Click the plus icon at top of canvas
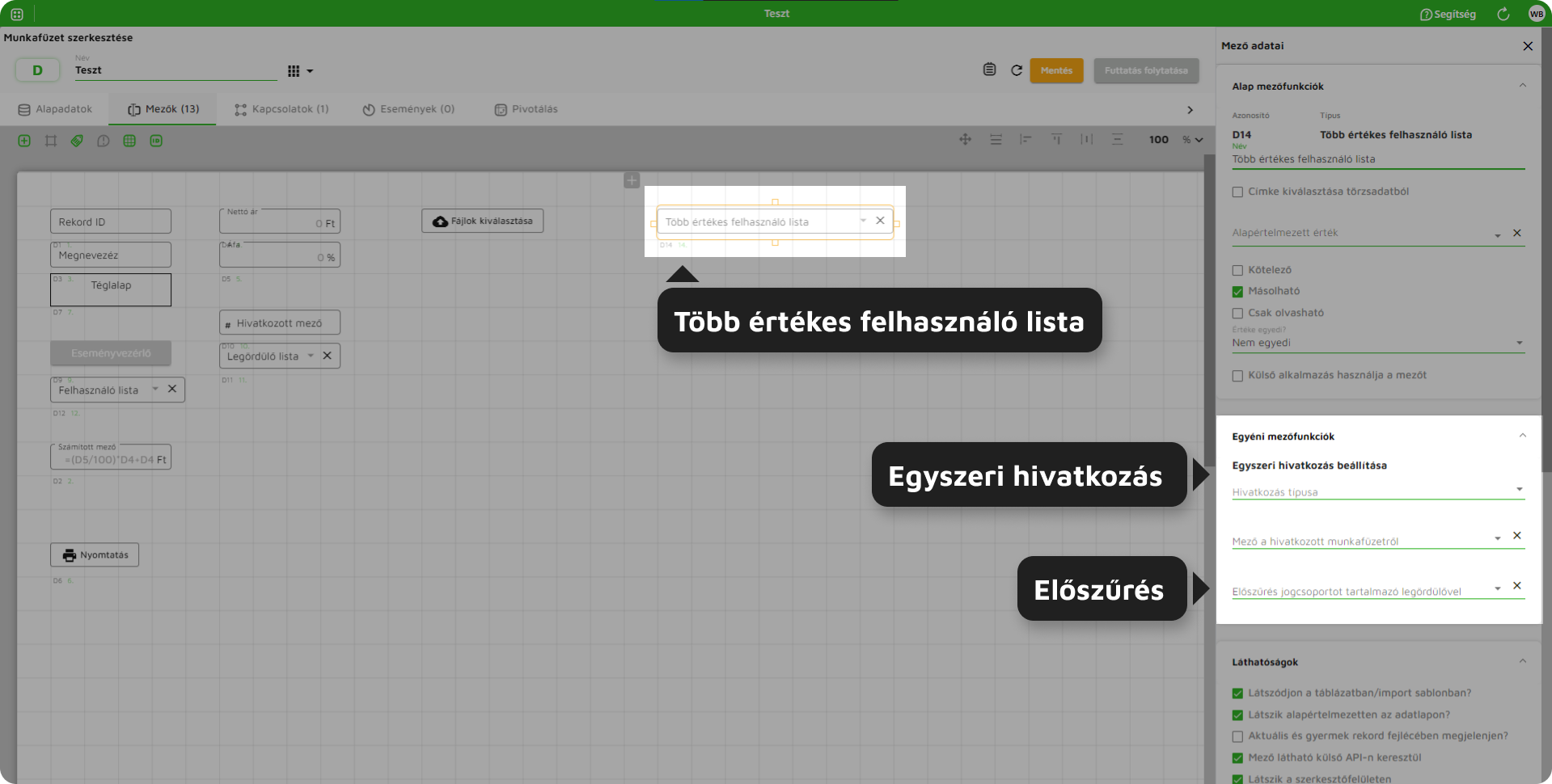Image resolution: width=1552 pixels, height=784 pixels. coord(632,180)
